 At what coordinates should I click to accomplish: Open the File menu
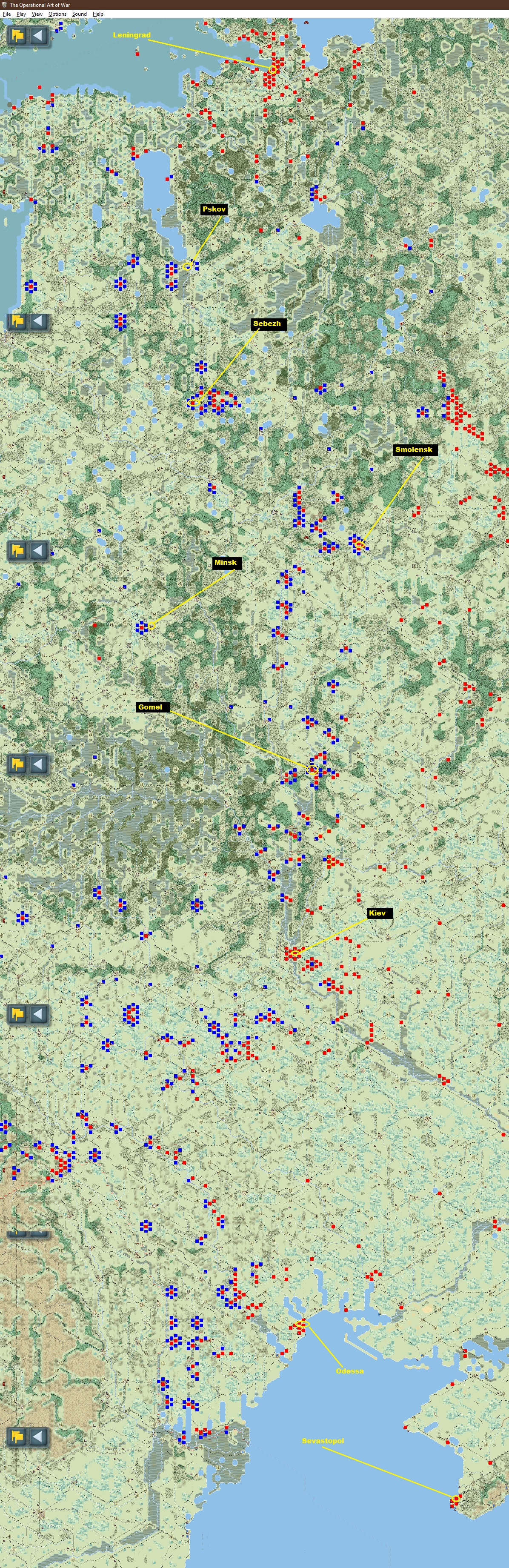pyautogui.click(x=7, y=13)
